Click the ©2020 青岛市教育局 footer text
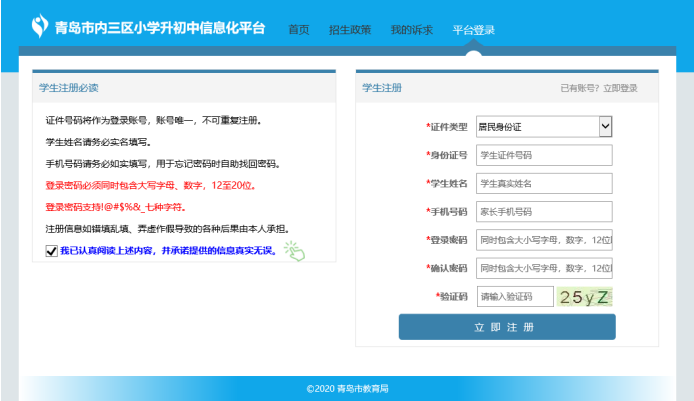The width and height of the screenshot is (694, 401). click(347, 388)
